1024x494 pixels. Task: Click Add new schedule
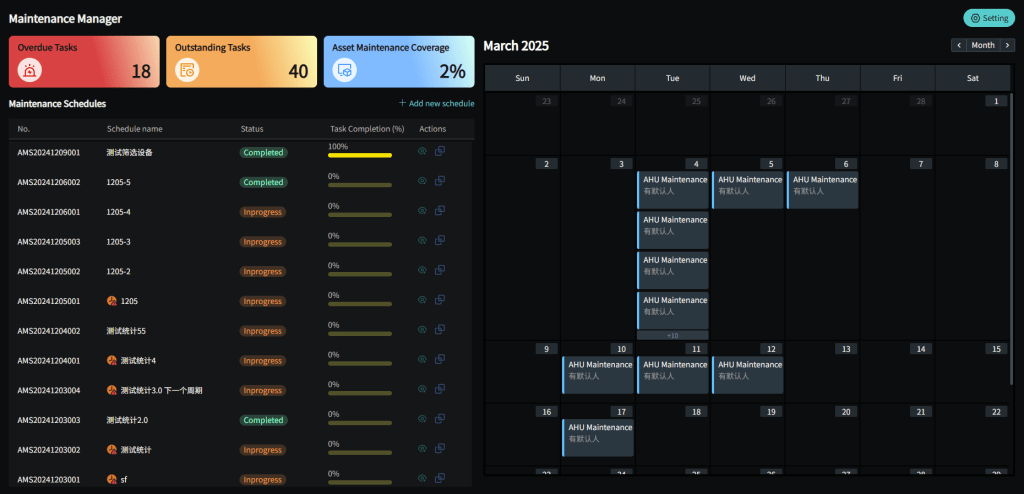[436, 103]
